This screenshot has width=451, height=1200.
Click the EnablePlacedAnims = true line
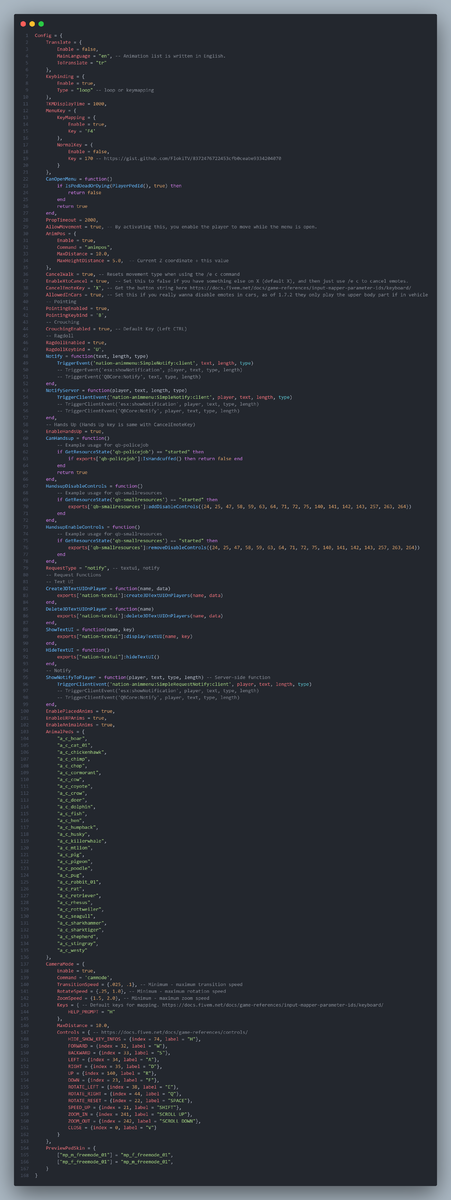(80, 711)
